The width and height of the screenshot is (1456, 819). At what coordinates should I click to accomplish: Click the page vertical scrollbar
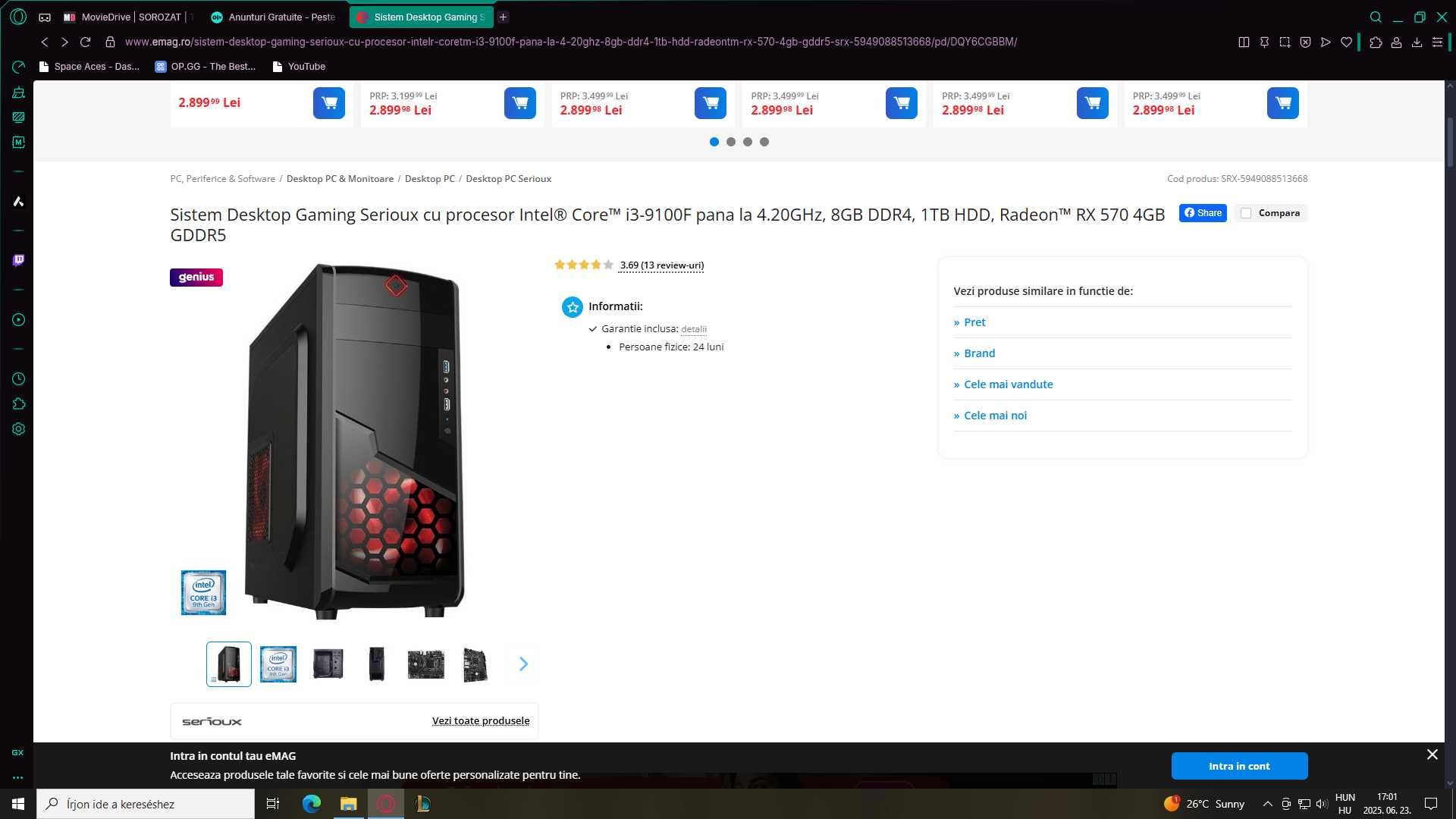1450,142
